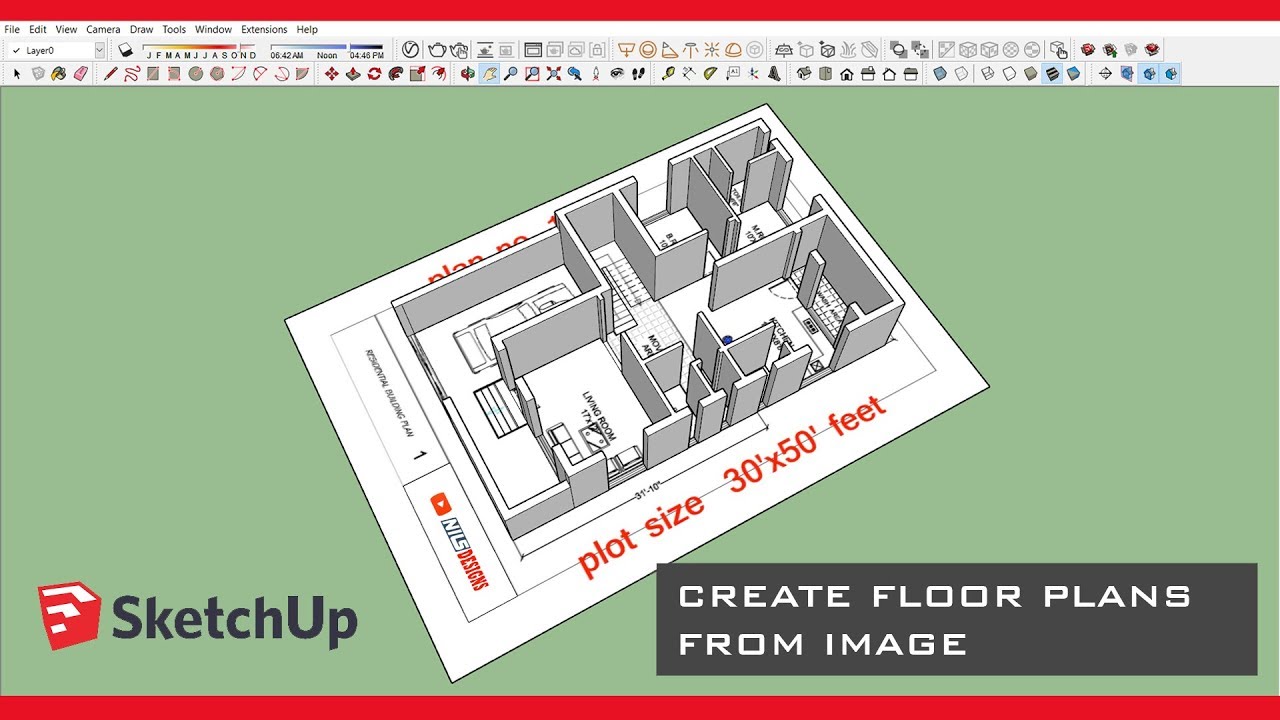Switch to Top view
This screenshot has height=720, width=1280.
[x=826, y=74]
